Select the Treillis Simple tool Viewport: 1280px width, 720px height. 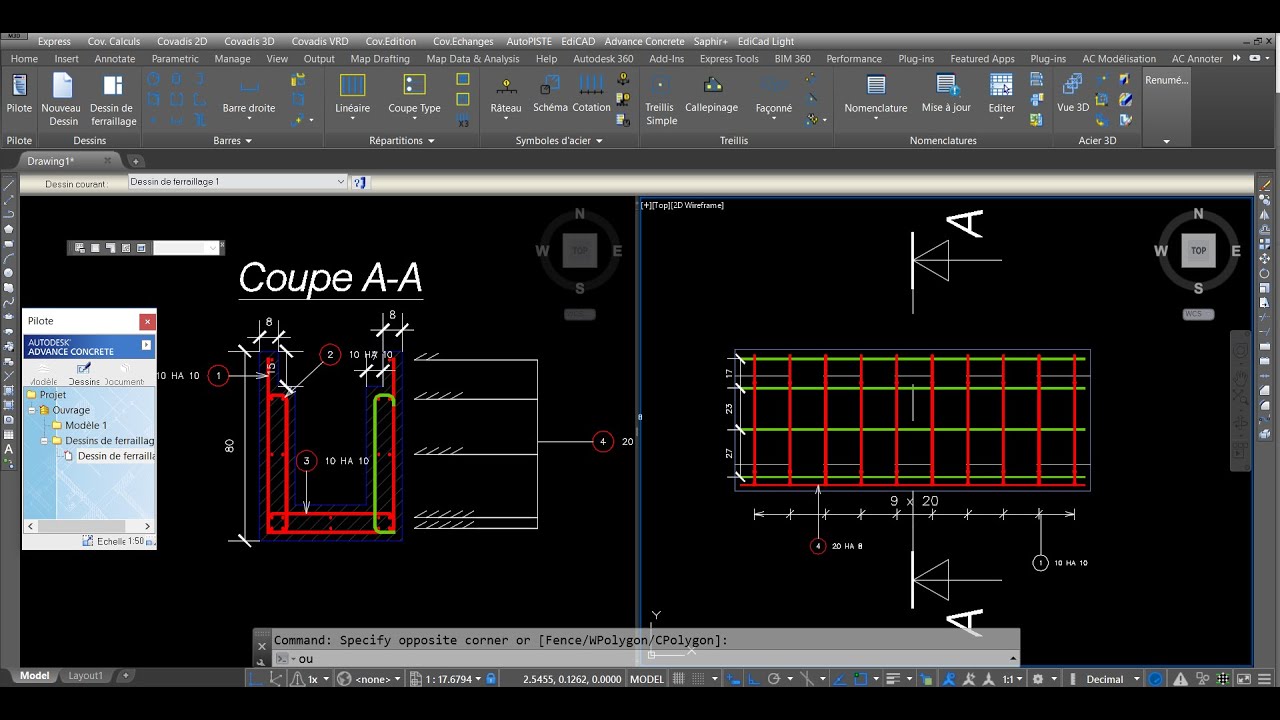(x=661, y=100)
